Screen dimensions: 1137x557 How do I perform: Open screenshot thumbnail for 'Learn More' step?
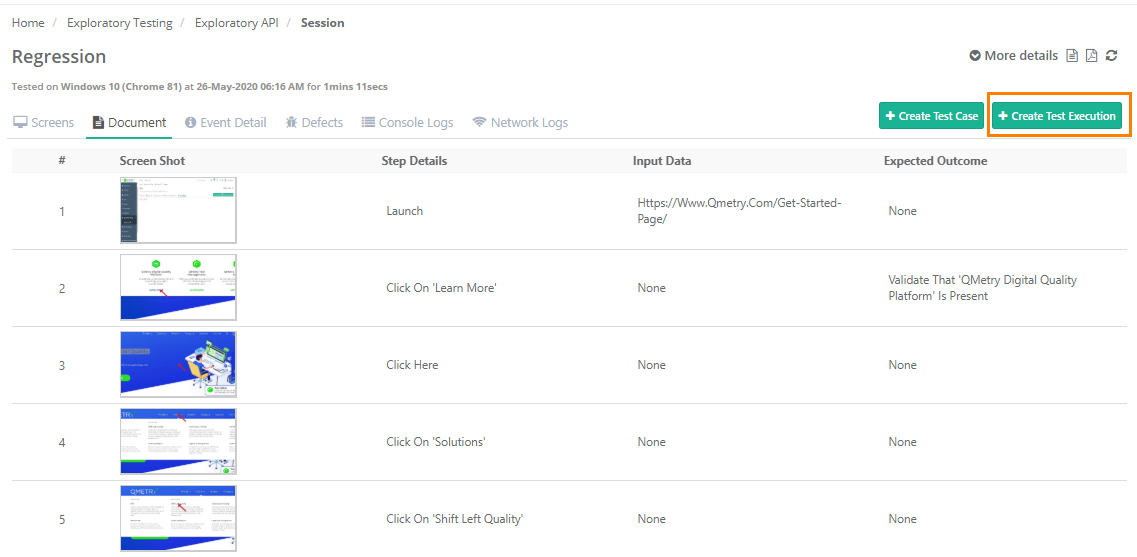(178, 288)
